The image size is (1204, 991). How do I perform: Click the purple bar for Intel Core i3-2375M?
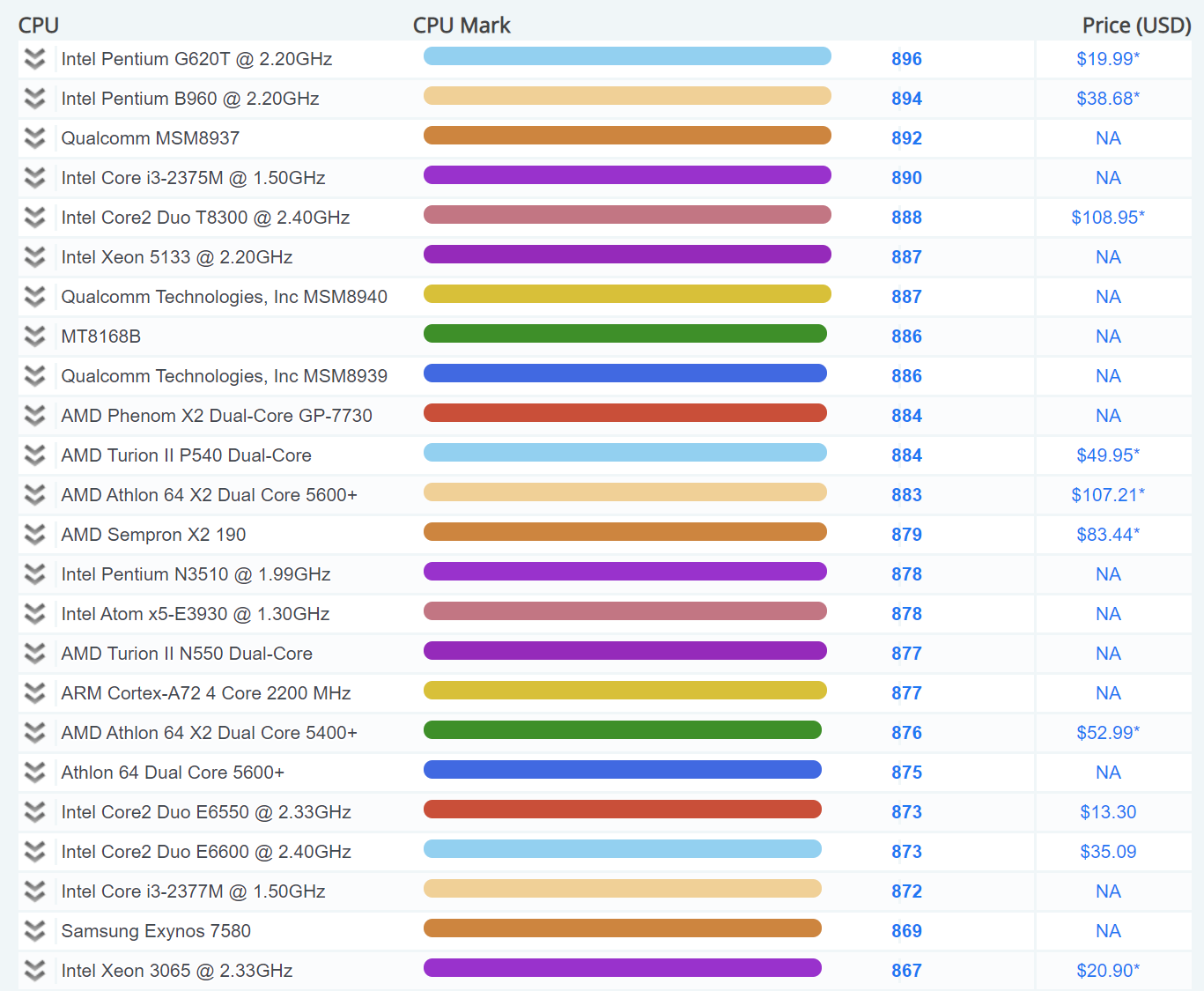pos(627,175)
